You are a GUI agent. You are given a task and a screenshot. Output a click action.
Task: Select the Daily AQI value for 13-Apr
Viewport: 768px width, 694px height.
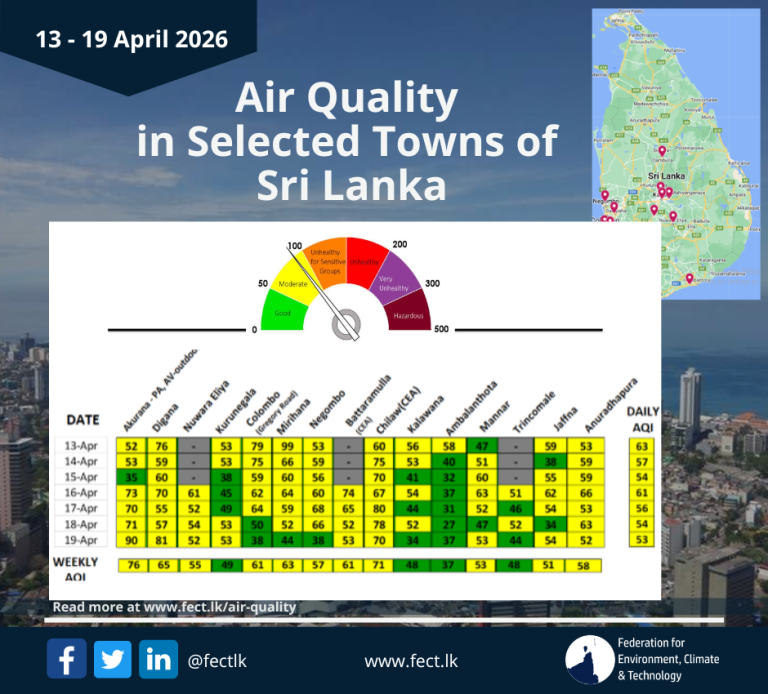tap(643, 446)
